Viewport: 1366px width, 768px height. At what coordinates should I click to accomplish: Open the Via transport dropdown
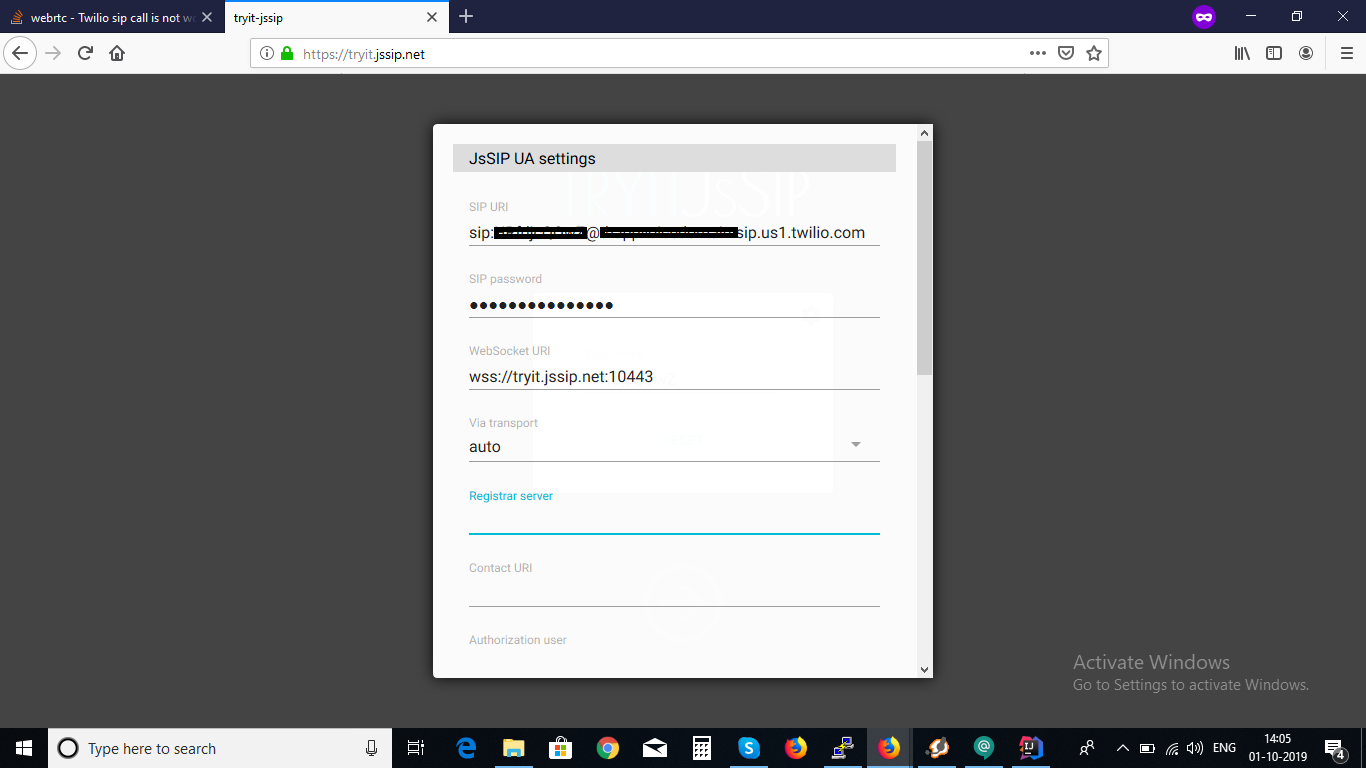674,447
